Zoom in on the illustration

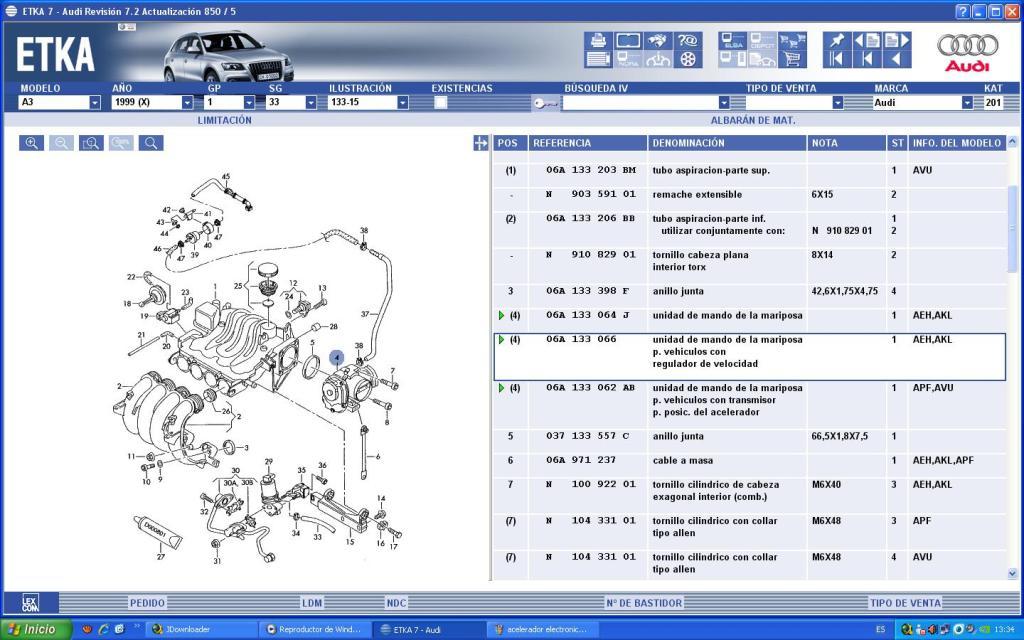(31, 144)
